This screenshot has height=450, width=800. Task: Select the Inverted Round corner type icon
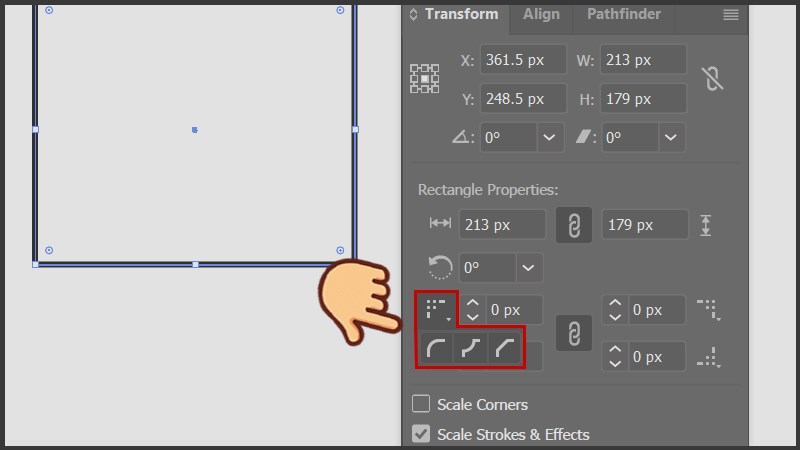(471, 350)
